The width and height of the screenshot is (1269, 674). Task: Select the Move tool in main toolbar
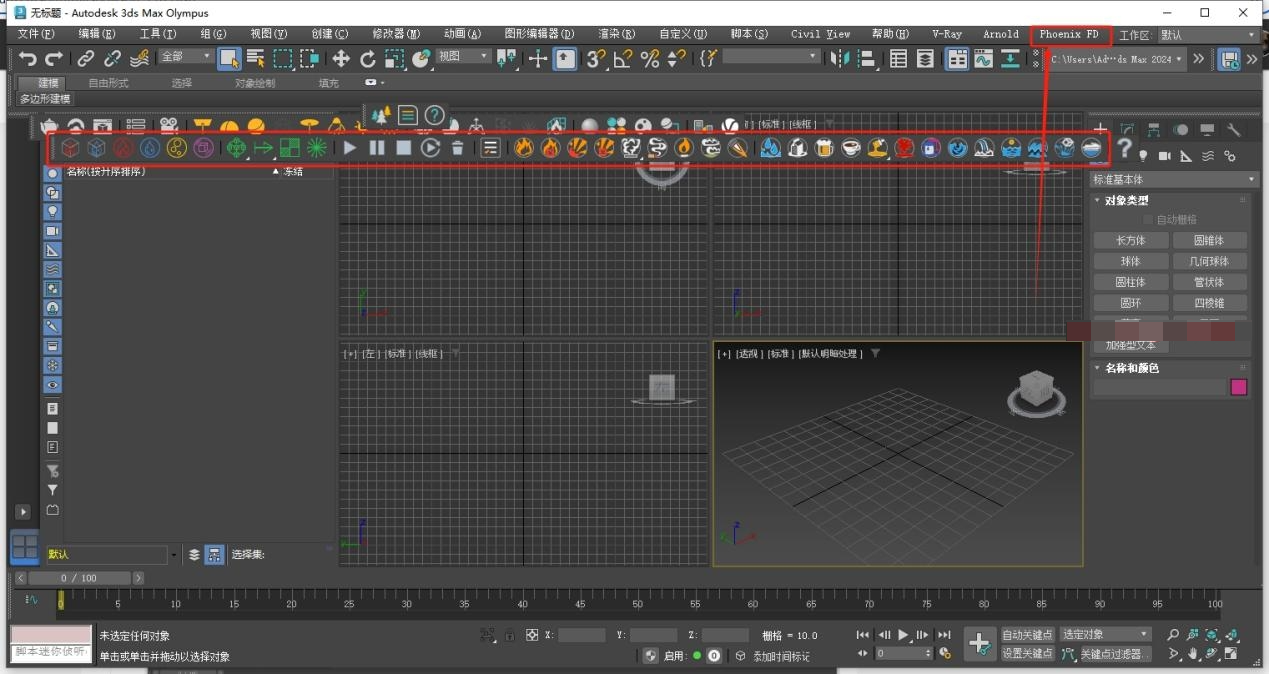pos(341,59)
